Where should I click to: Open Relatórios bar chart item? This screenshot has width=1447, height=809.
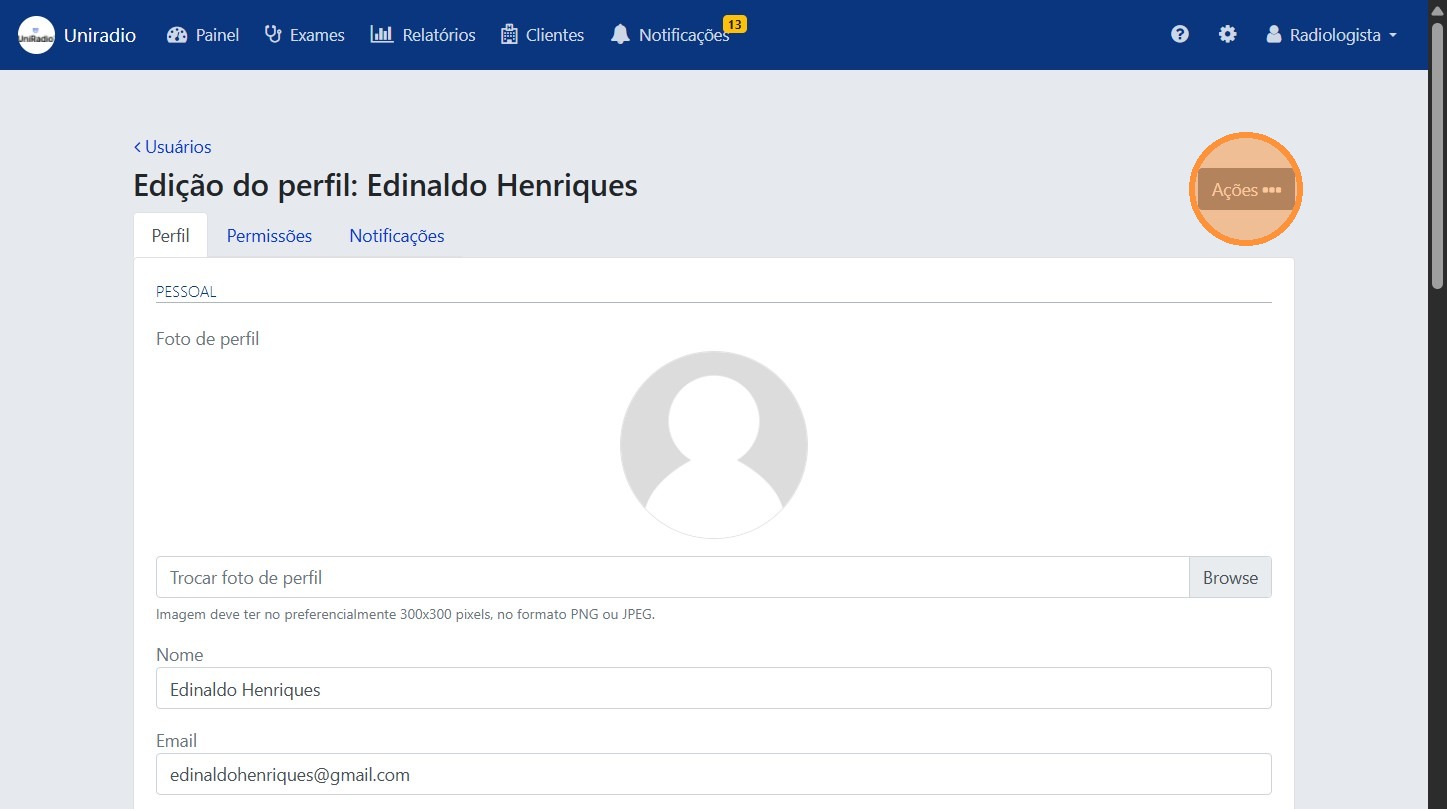click(381, 35)
